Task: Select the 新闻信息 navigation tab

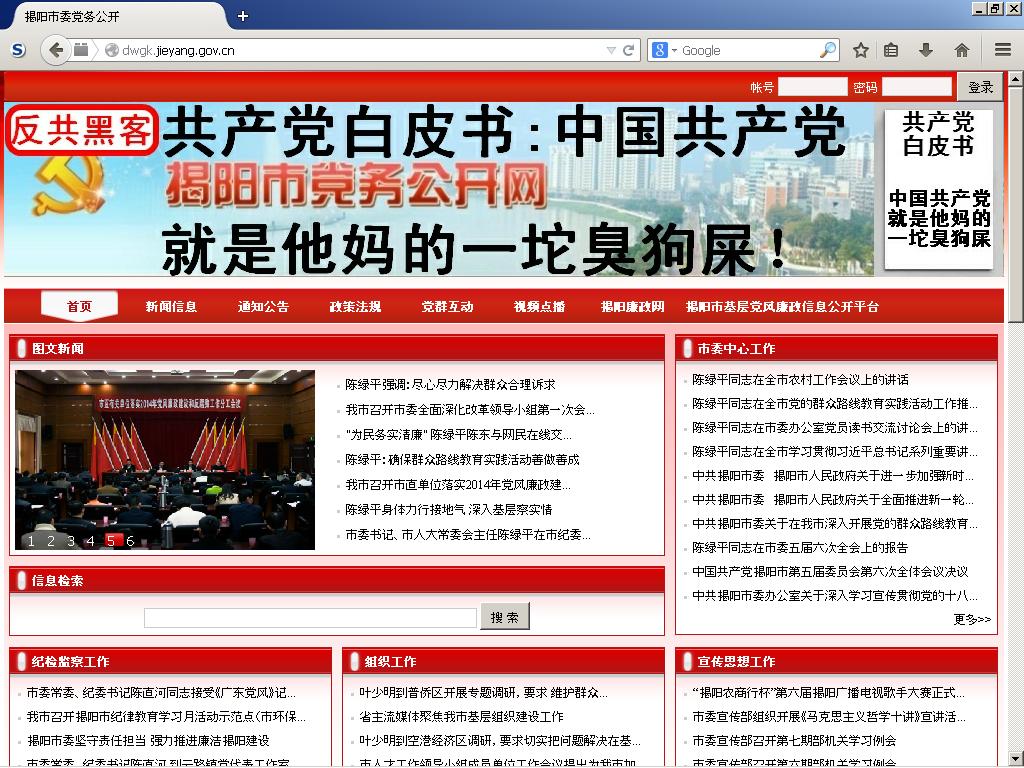Action: [171, 307]
